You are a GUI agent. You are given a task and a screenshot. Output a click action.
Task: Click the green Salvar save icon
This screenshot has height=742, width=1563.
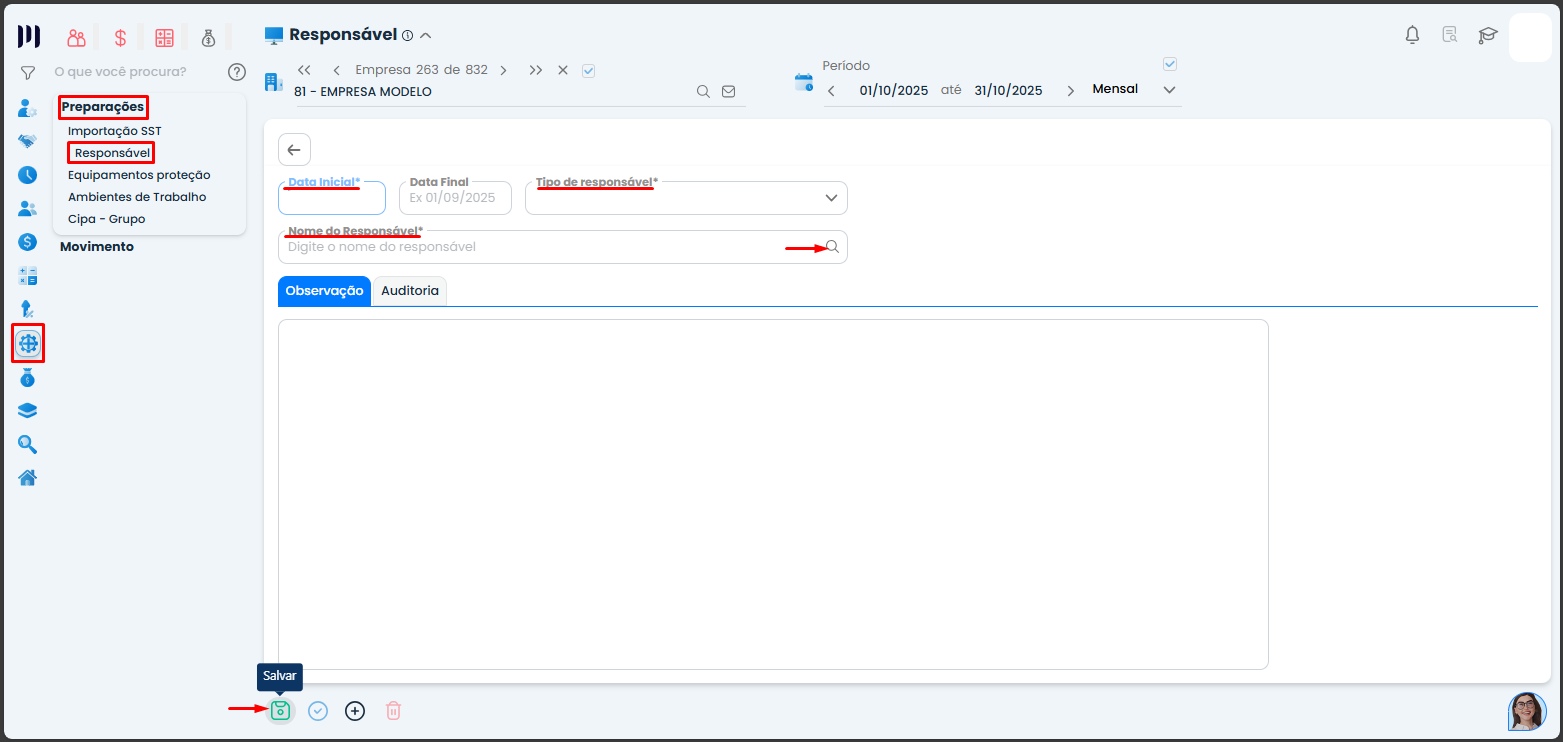280,711
